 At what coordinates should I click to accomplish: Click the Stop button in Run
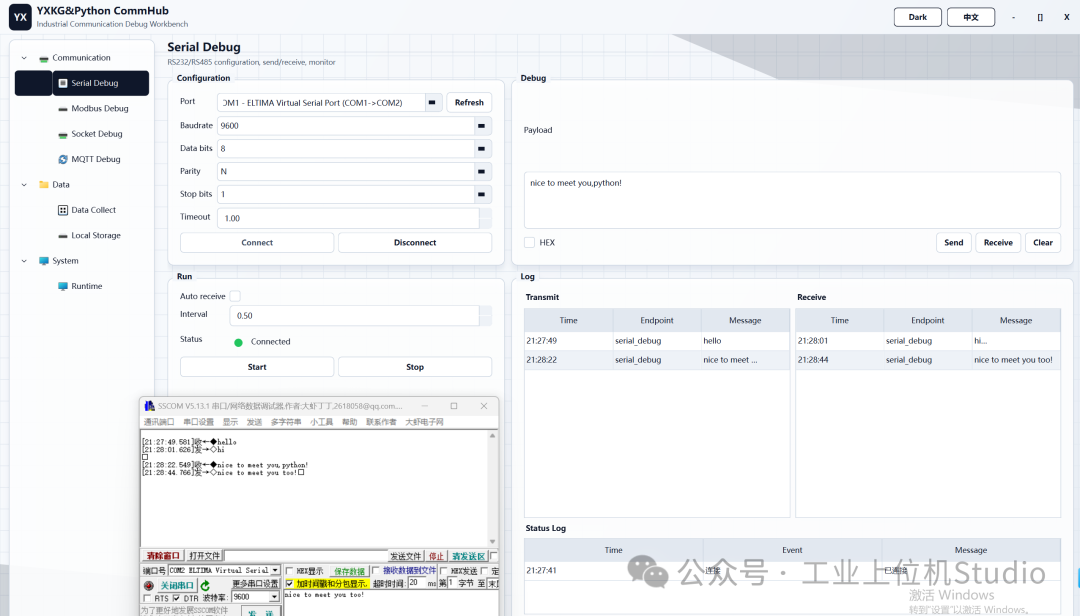click(x=415, y=367)
